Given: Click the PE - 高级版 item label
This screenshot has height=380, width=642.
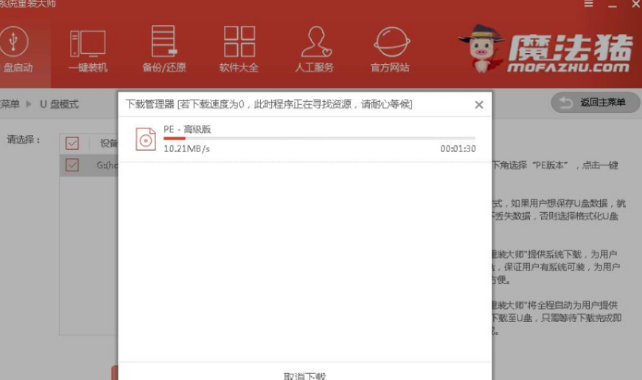Looking at the screenshot, I should click(187, 129).
